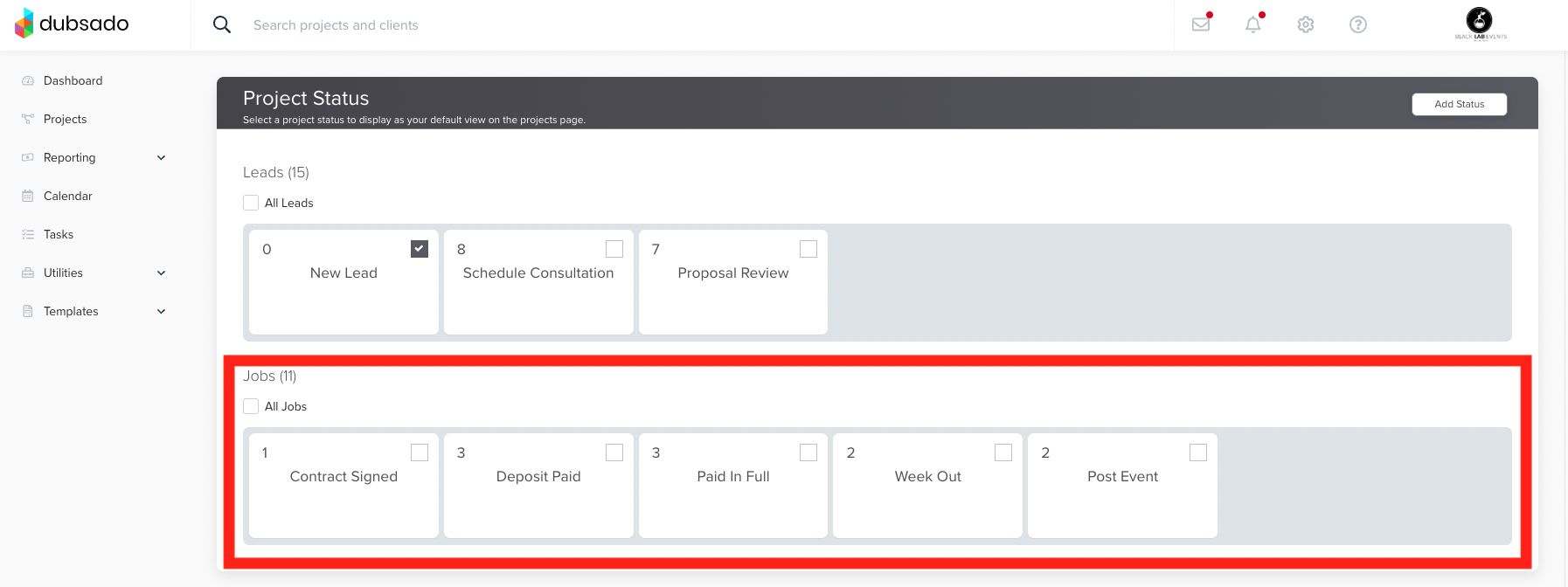The height and width of the screenshot is (587, 1568).
Task: Click the Reporting sidebar icon
Action: click(x=28, y=157)
